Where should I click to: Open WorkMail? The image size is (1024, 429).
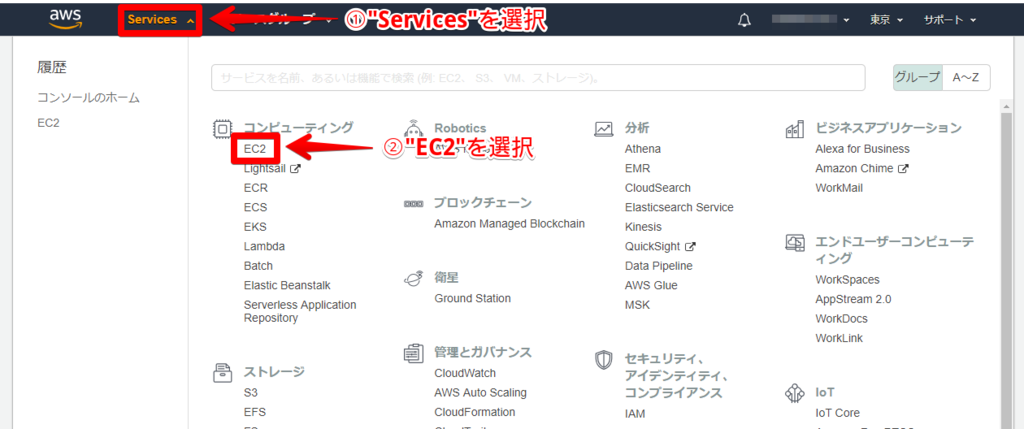pos(839,188)
